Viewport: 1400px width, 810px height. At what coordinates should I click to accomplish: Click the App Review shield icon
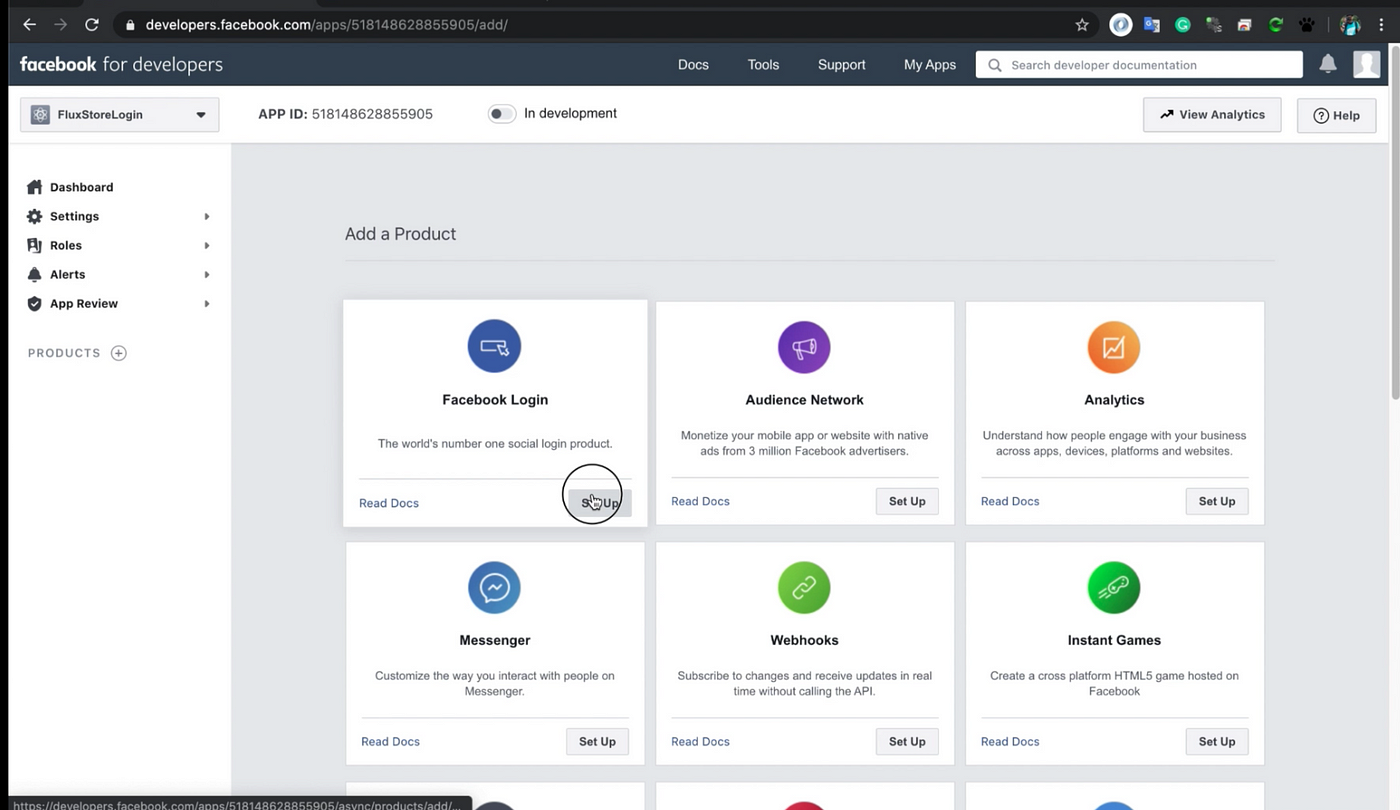click(35, 303)
